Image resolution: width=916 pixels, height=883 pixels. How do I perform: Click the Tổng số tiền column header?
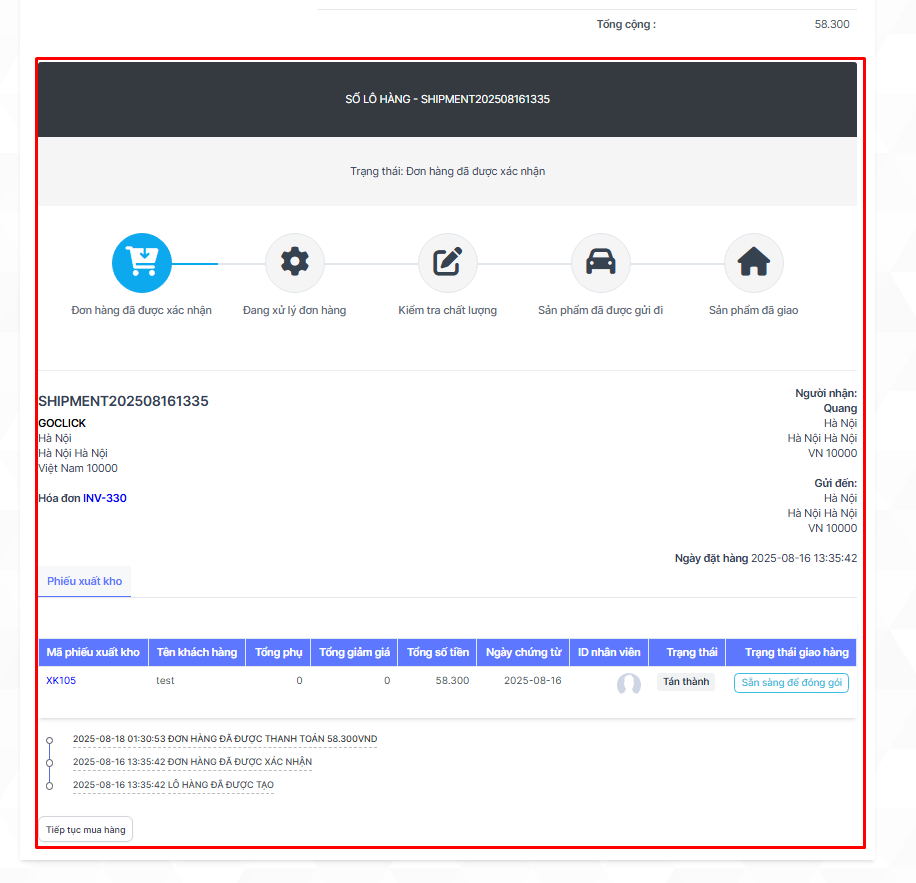coord(437,652)
